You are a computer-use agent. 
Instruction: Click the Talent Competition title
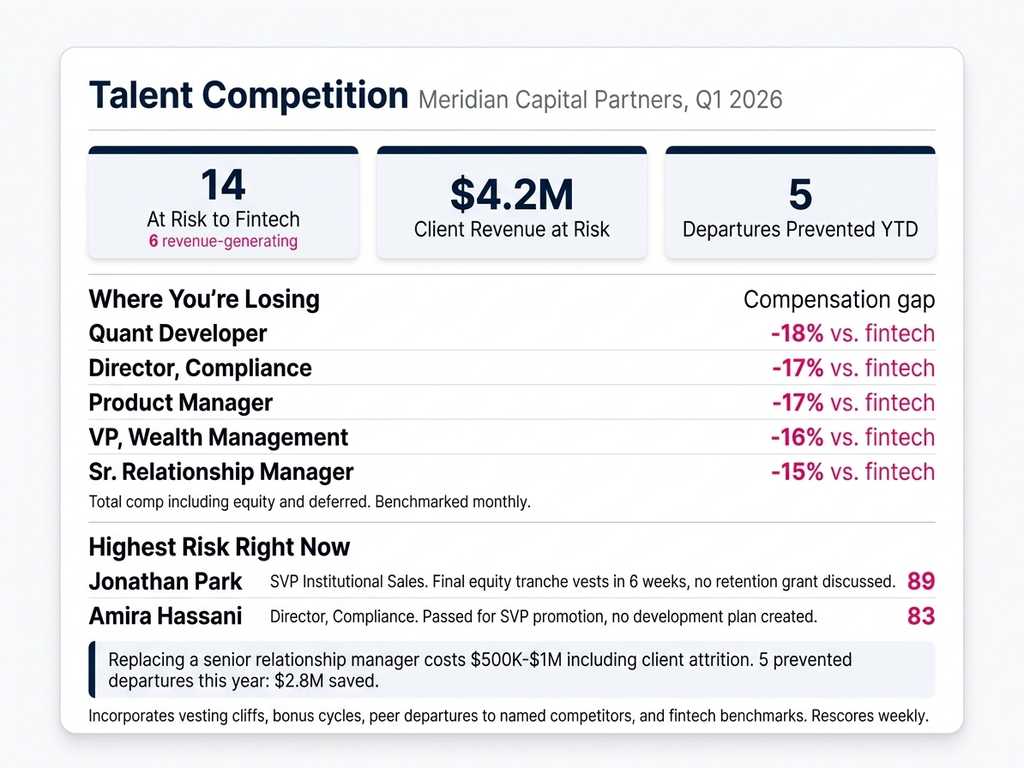coord(248,96)
